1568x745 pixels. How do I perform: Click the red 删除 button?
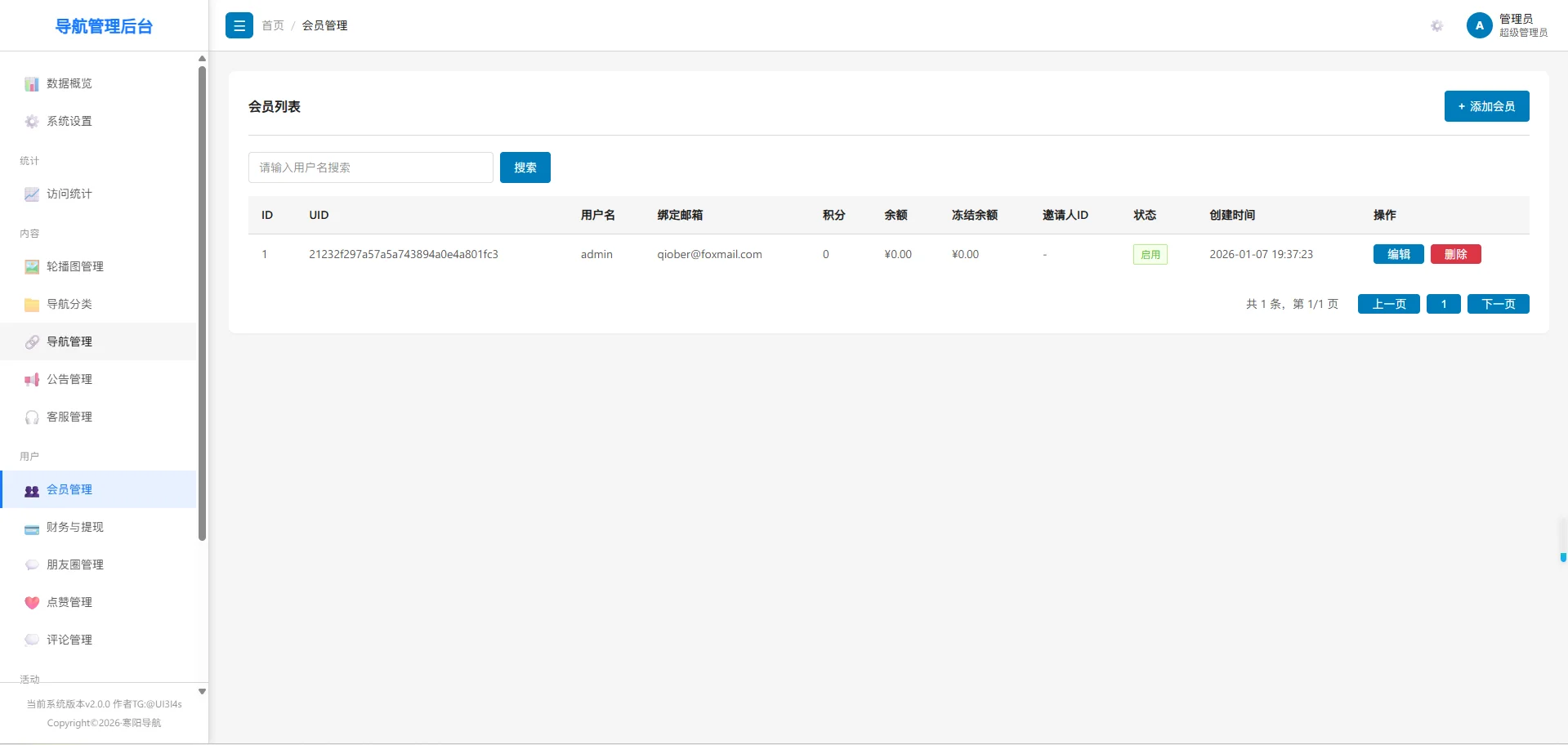point(1455,254)
